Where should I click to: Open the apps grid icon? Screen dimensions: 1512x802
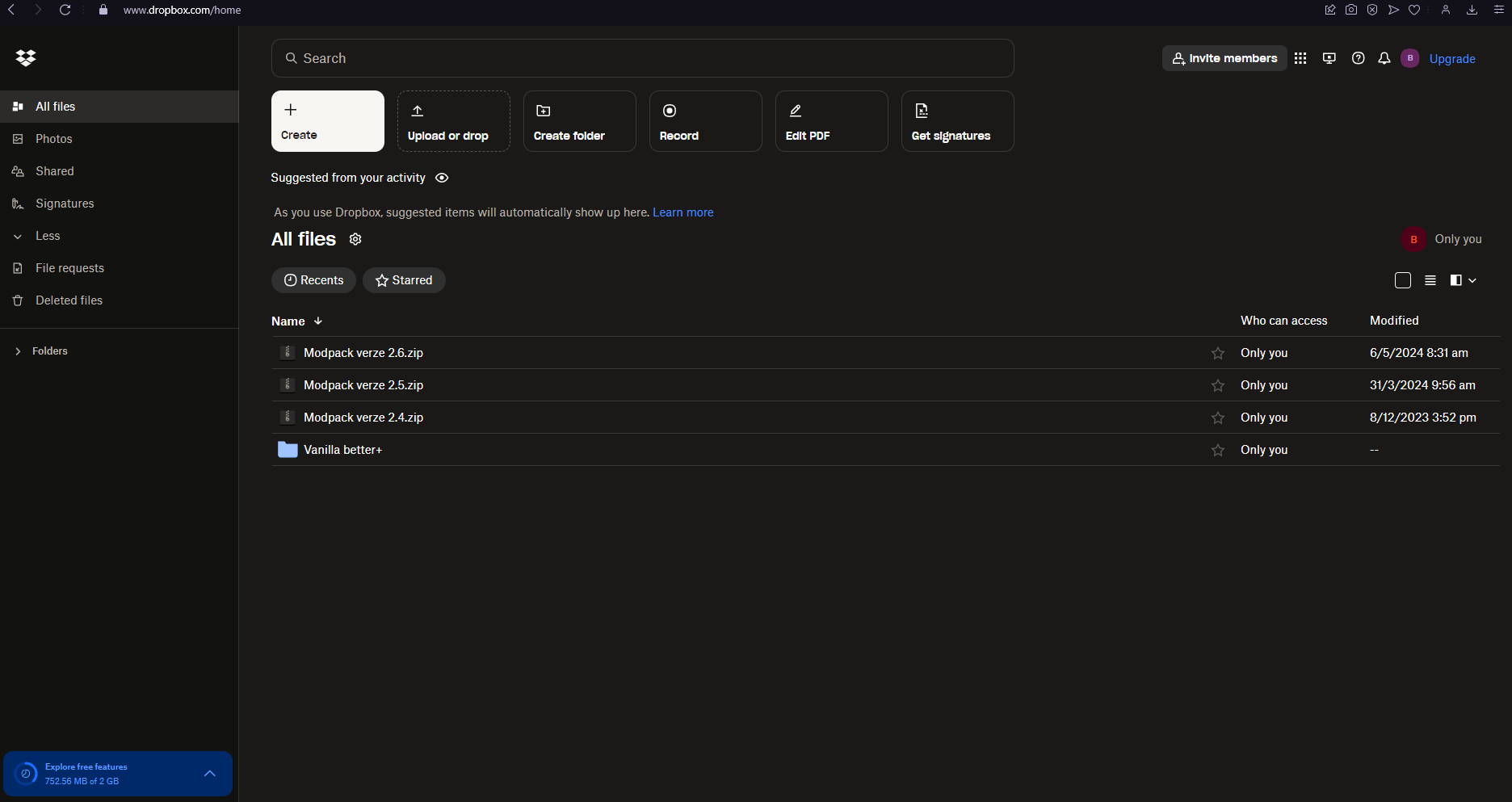click(x=1300, y=58)
